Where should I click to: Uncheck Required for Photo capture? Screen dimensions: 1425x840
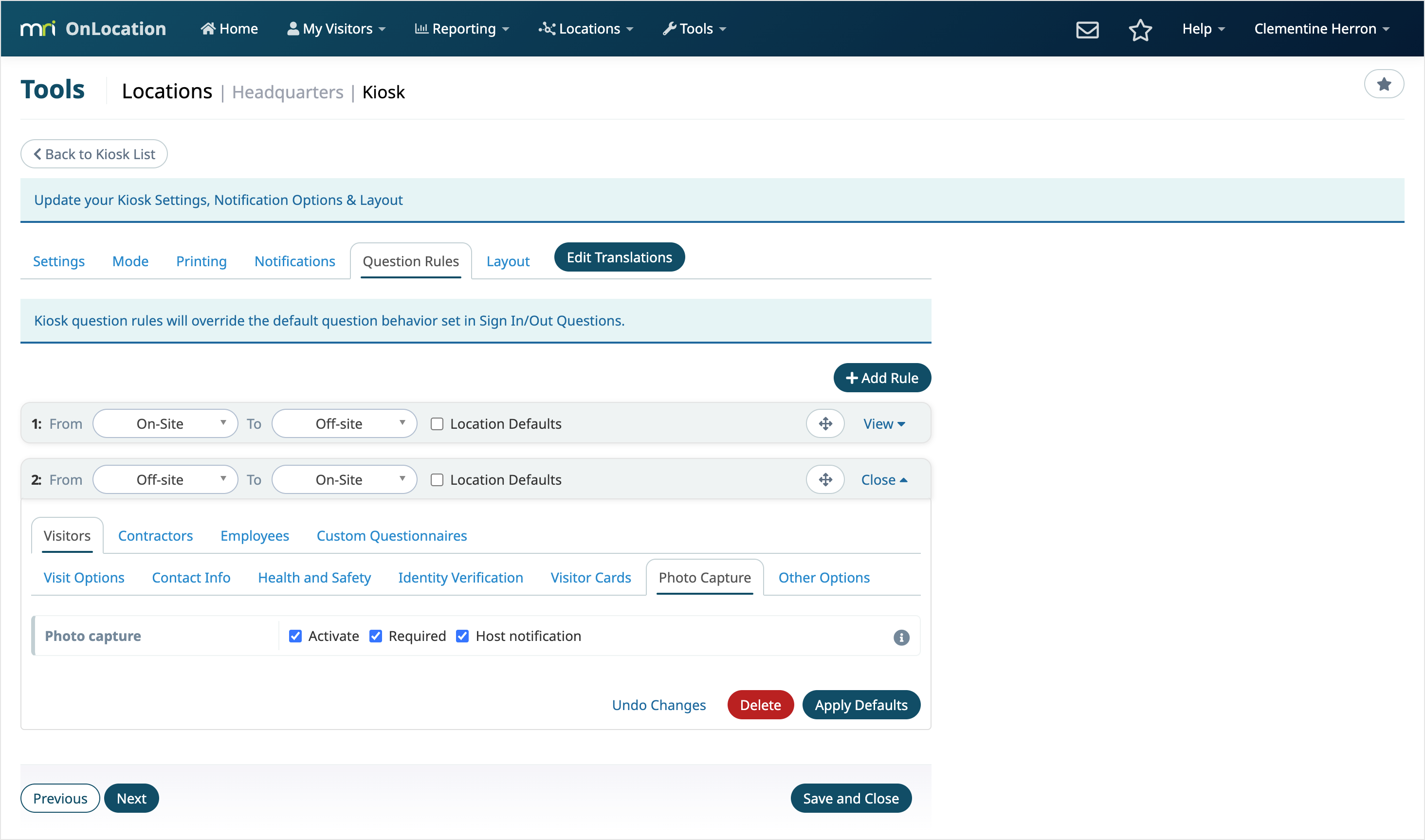pos(376,636)
